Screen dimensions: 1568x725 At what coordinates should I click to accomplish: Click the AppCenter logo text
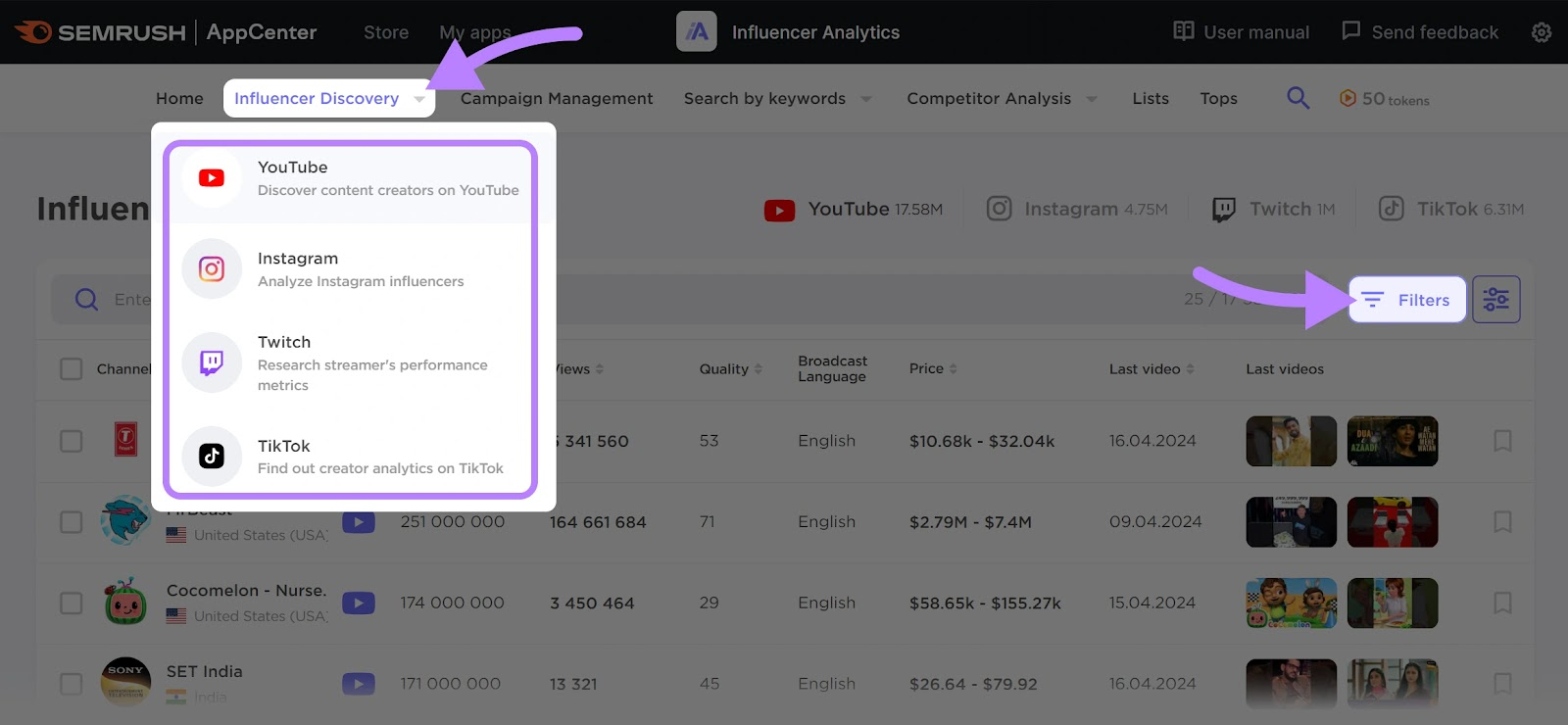point(262,32)
